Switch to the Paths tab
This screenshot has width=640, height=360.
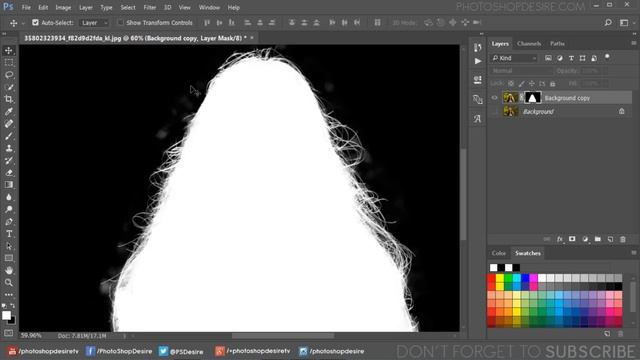point(557,43)
